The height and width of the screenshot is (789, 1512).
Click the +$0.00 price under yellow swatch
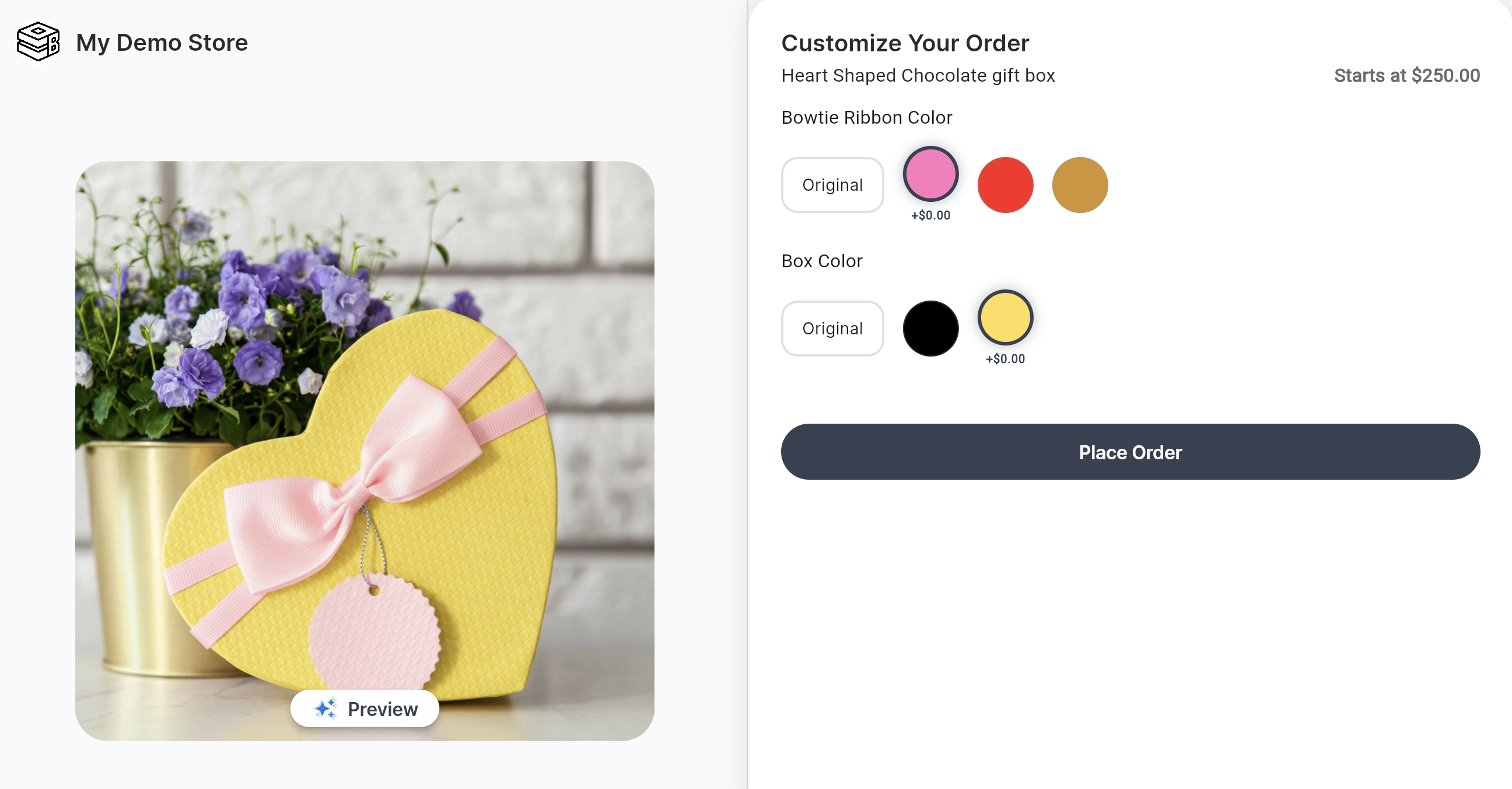pyautogui.click(x=1005, y=359)
